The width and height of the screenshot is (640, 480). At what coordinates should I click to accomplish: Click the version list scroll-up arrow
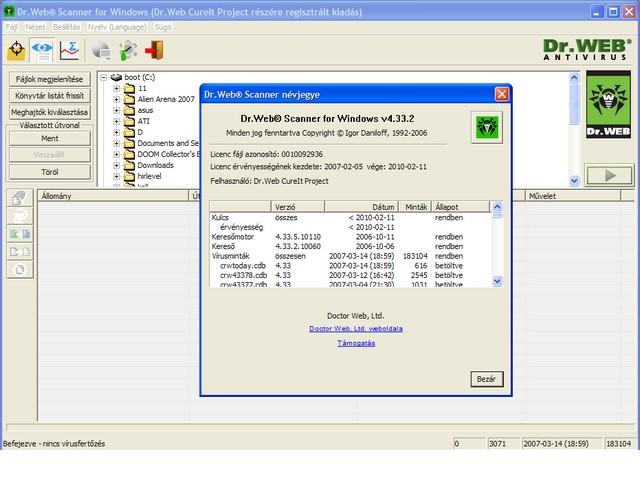497,207
